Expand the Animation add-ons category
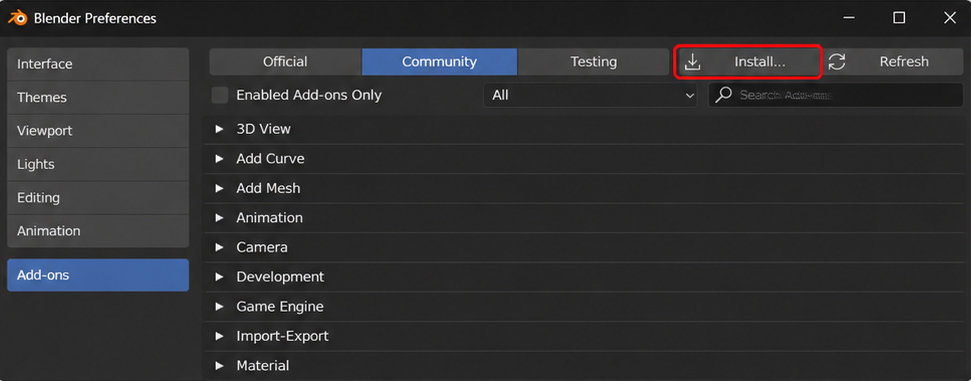971x381 pixels. [x=219, y=217]
